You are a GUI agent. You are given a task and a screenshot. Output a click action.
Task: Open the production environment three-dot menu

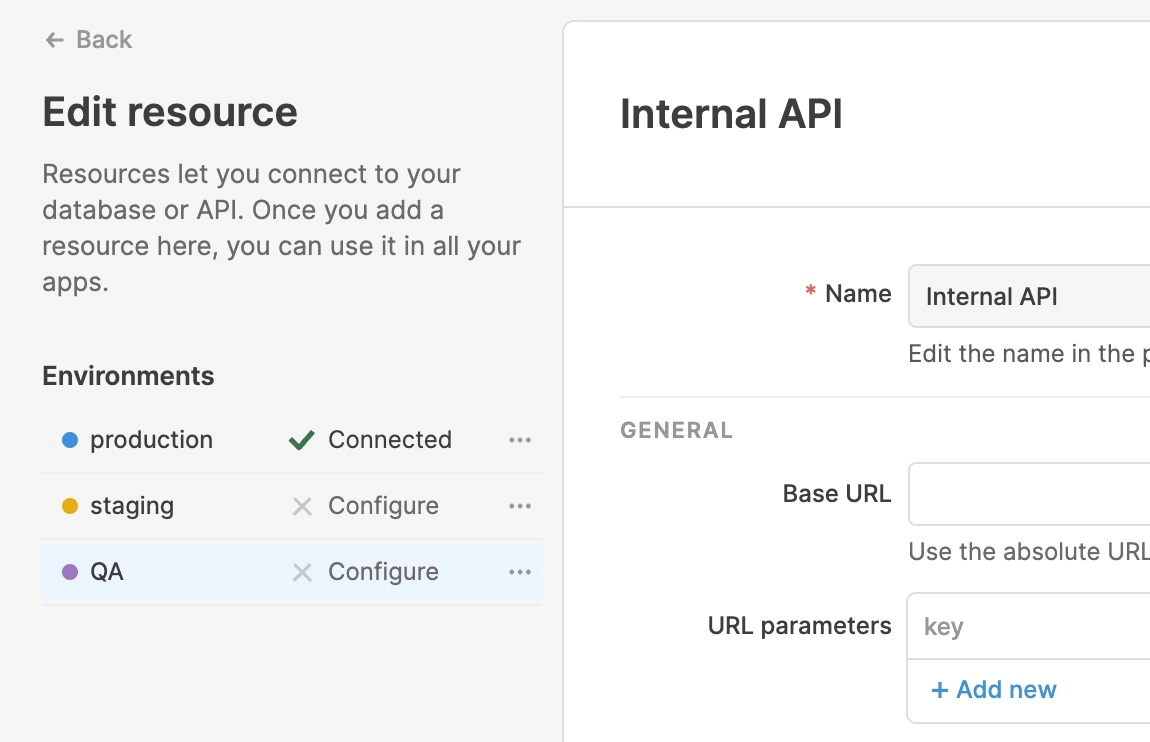point(520,440)
